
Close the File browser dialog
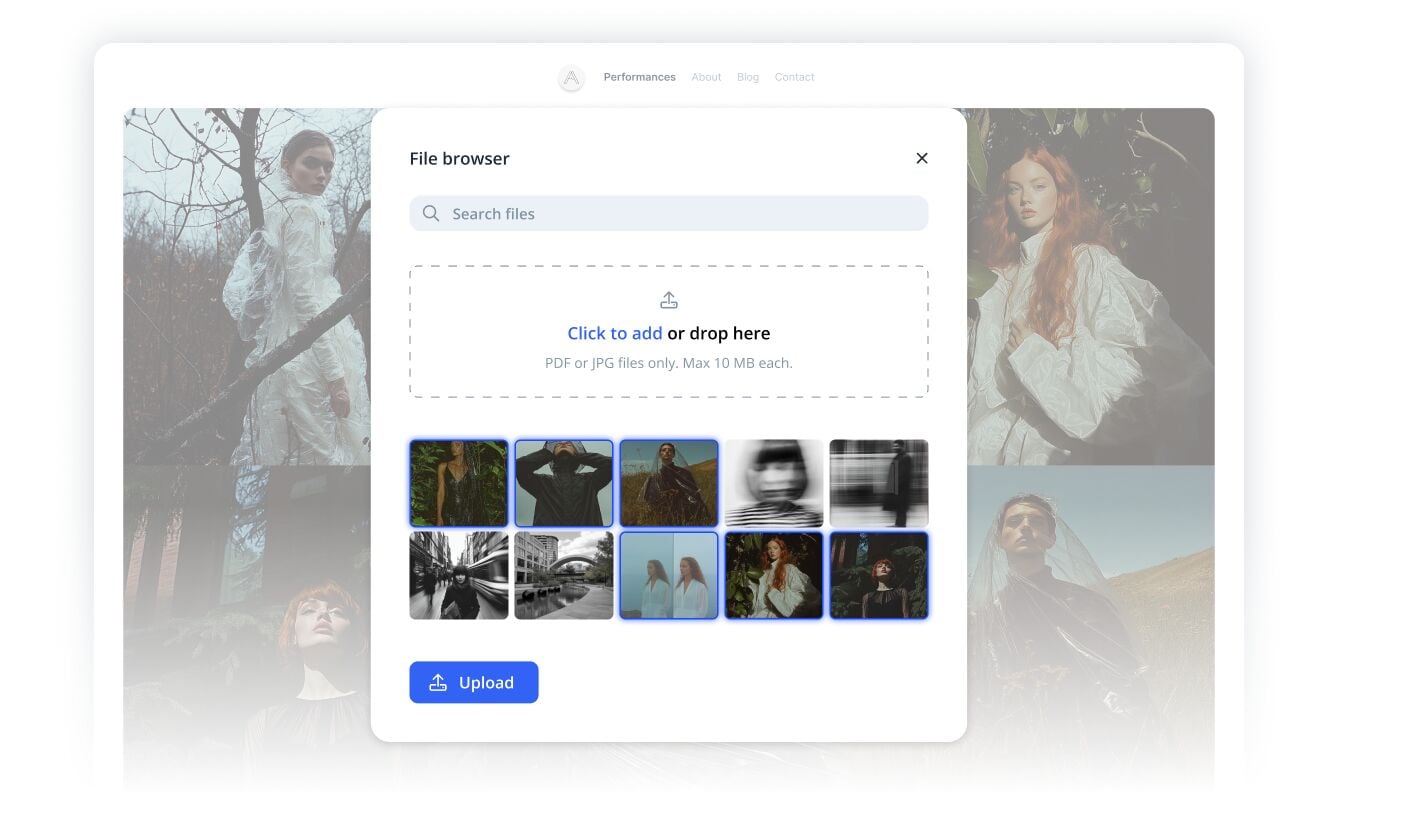921,158
